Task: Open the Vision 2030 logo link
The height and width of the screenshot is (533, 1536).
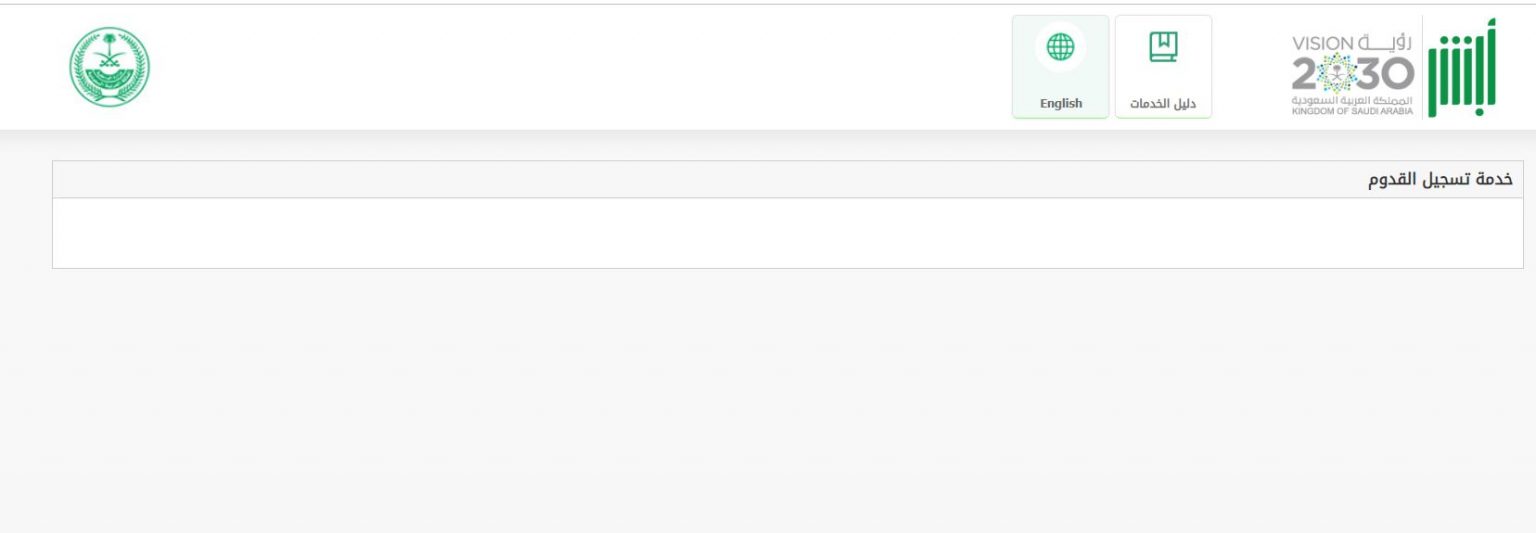Action: tap(1353, 75)
